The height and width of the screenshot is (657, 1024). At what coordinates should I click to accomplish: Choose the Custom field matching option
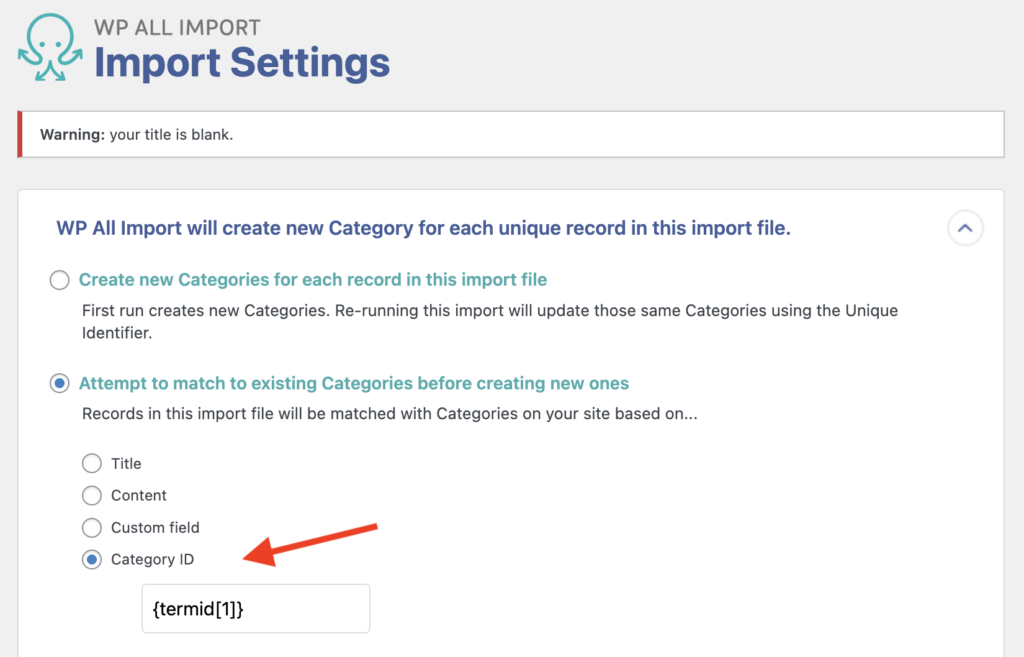91,527
